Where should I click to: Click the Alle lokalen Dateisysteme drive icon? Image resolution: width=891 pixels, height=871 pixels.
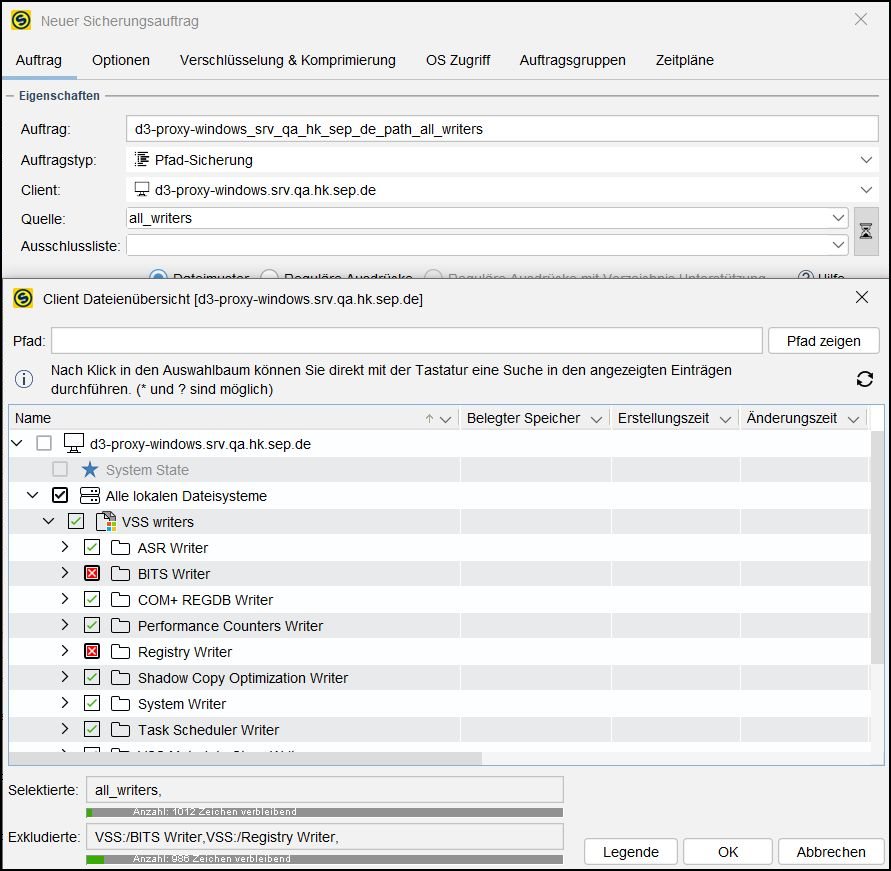tap(89, 495)
